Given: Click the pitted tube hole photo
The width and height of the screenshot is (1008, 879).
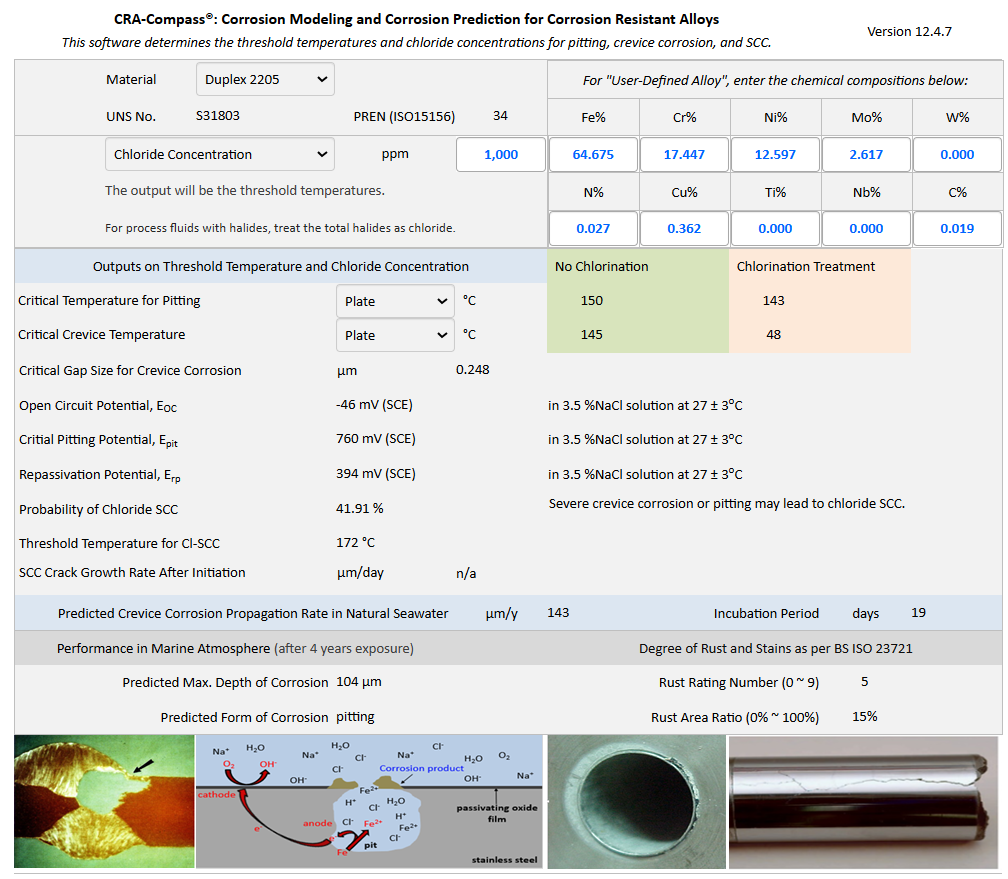Looking at the screenshot, I should [636, 801].
